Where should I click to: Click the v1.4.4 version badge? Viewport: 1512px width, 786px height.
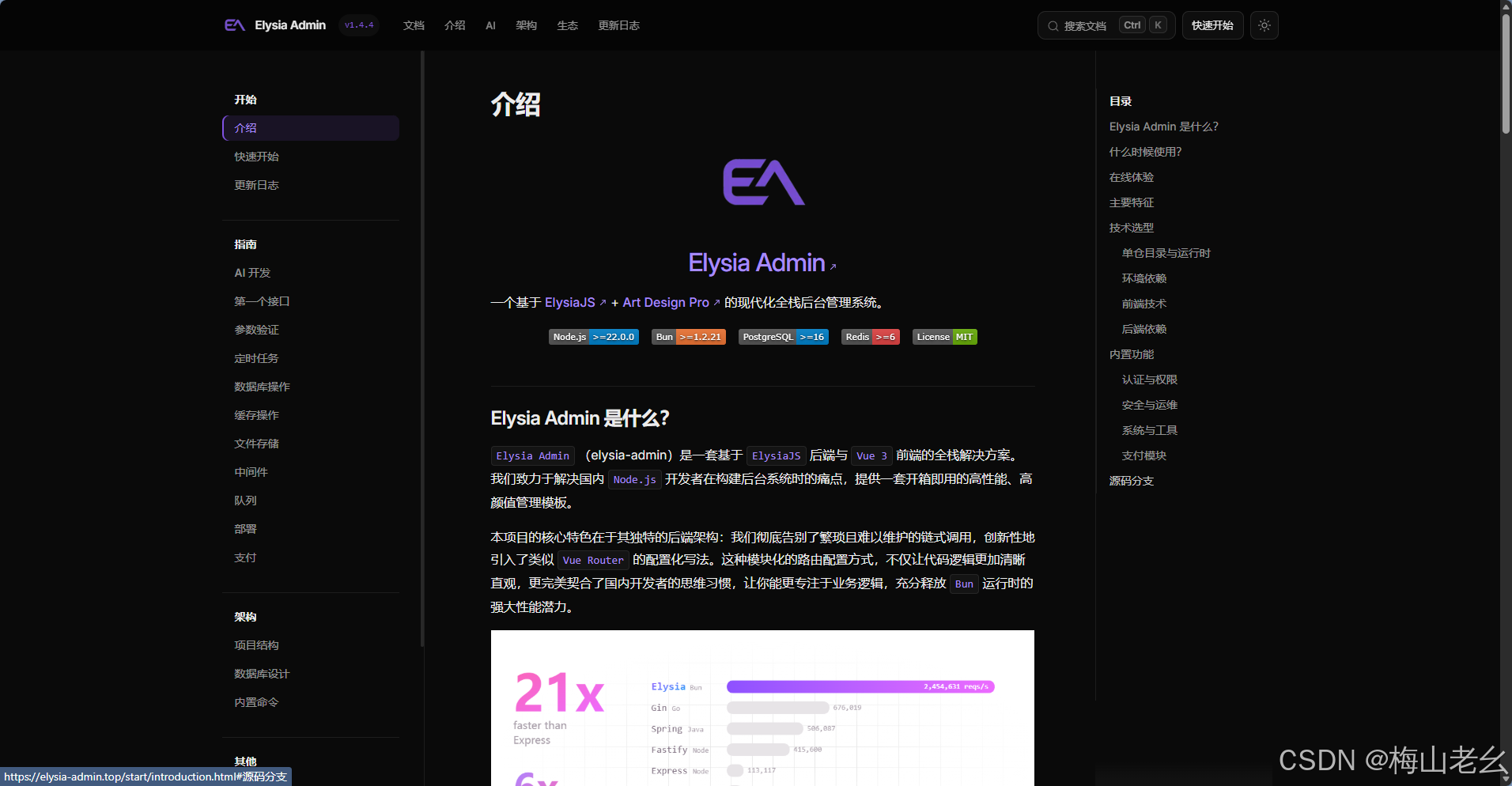pyautogui.click(x=359, y=25)
